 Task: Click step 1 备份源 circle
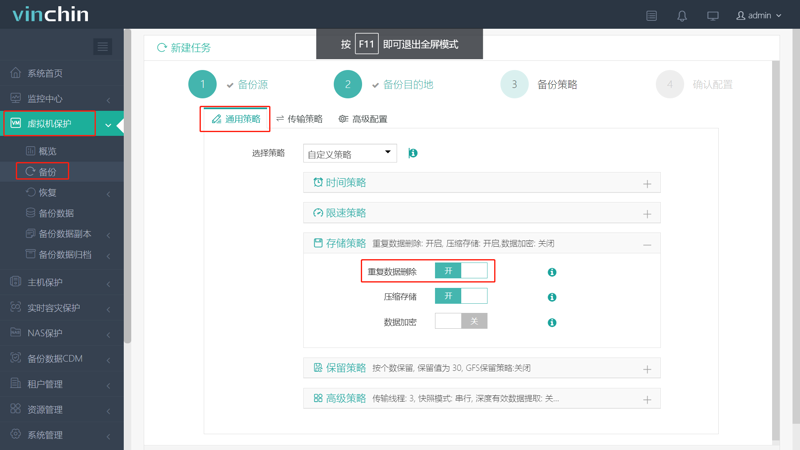pos(203,84)
